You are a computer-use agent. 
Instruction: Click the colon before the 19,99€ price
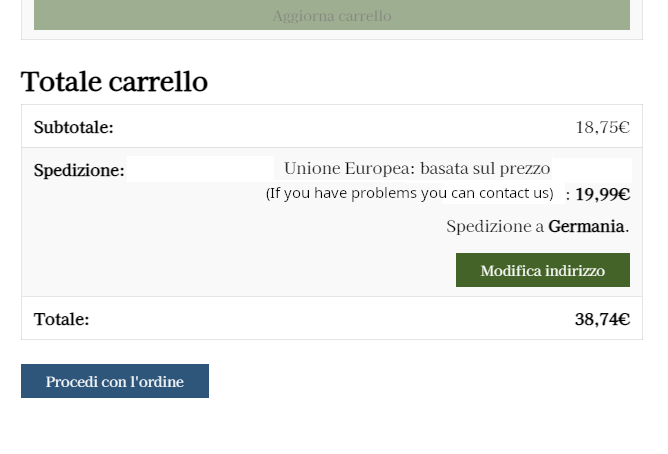568,195
